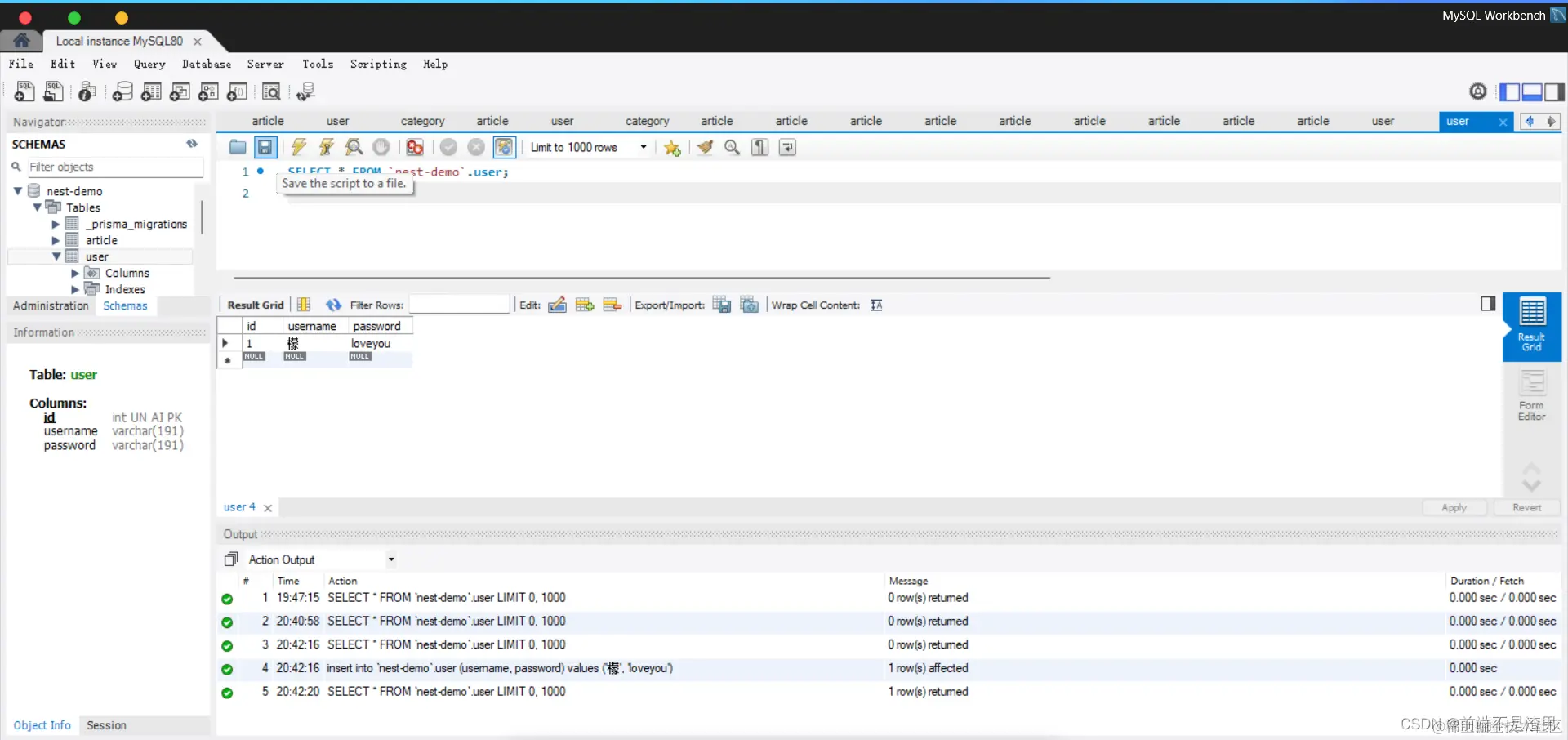Toggle the right secondary sidebar panel
The image size is (1568, 740).
pos(1554,92)
